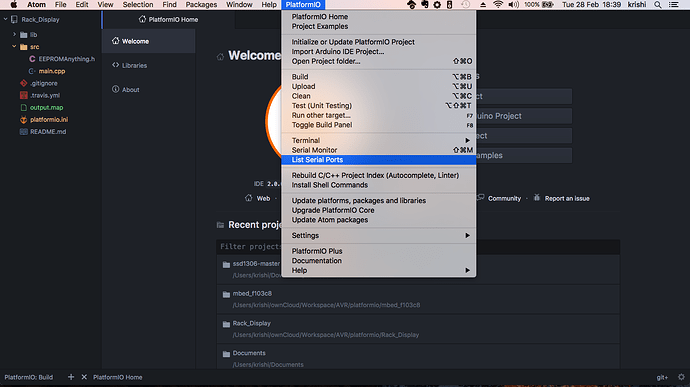Open .travis.yml in the tree
This screenshot has width=690, height=387.
click(x=45, y=95)
